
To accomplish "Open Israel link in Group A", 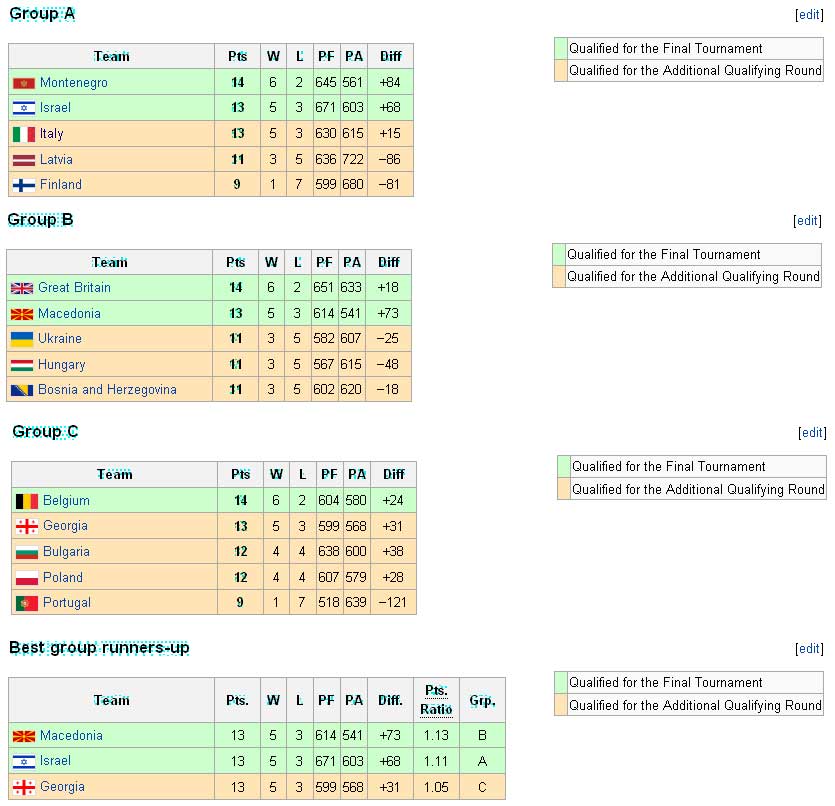I will 55,108.
